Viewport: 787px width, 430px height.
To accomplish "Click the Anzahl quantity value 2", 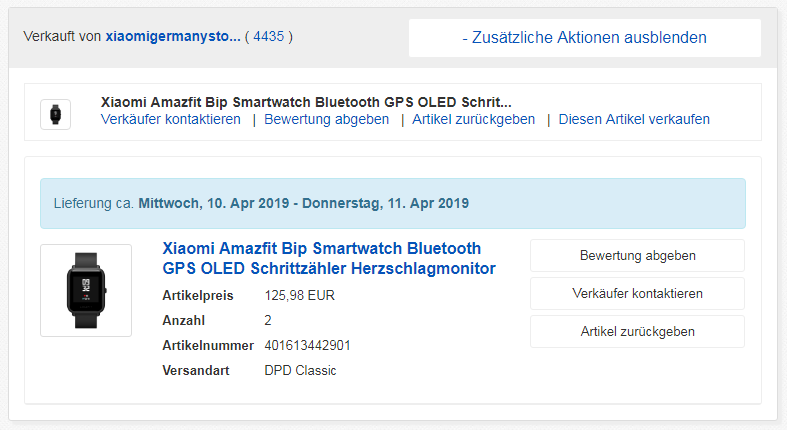I will click(x=268, y=320).
